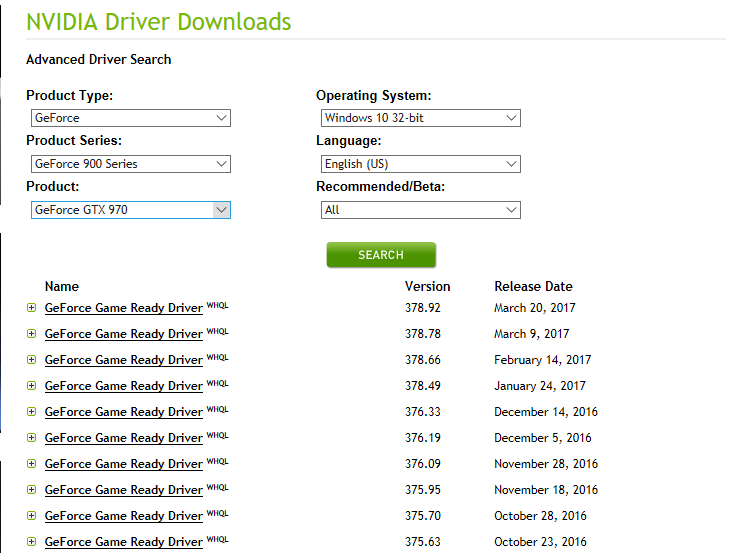Open the Game Ready Driver link for version 375.70

(124, 516)
